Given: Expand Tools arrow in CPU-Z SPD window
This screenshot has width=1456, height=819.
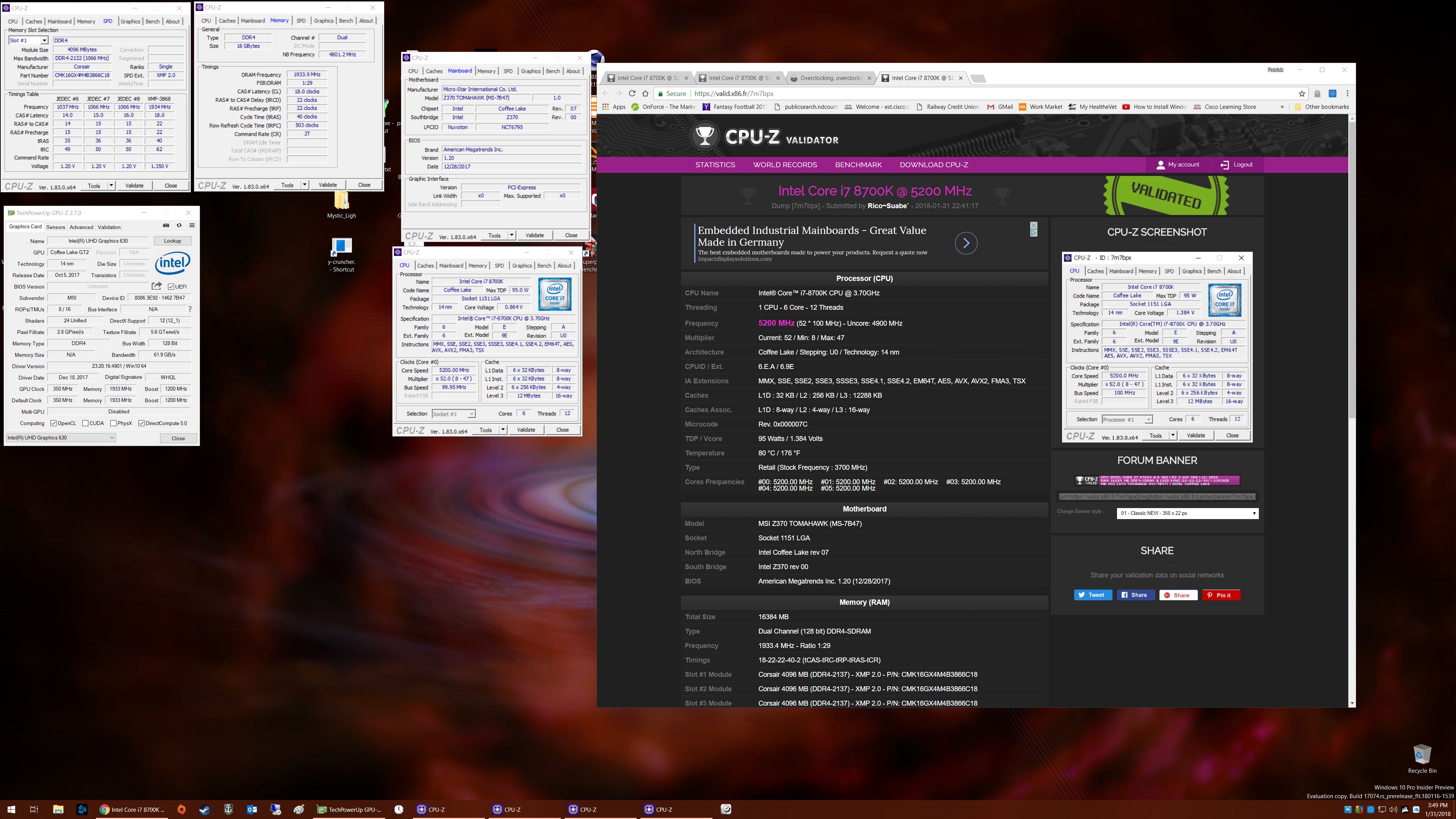Looking at the screenshot, I should click(111, 185).
